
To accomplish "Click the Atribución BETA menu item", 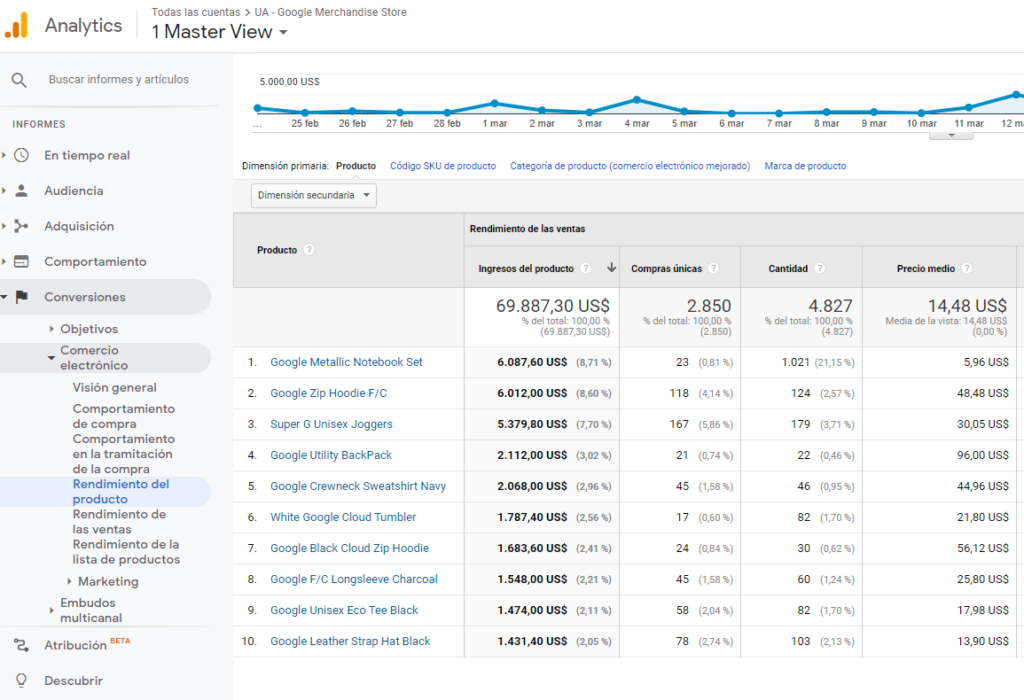I will (x=87, y=645).
